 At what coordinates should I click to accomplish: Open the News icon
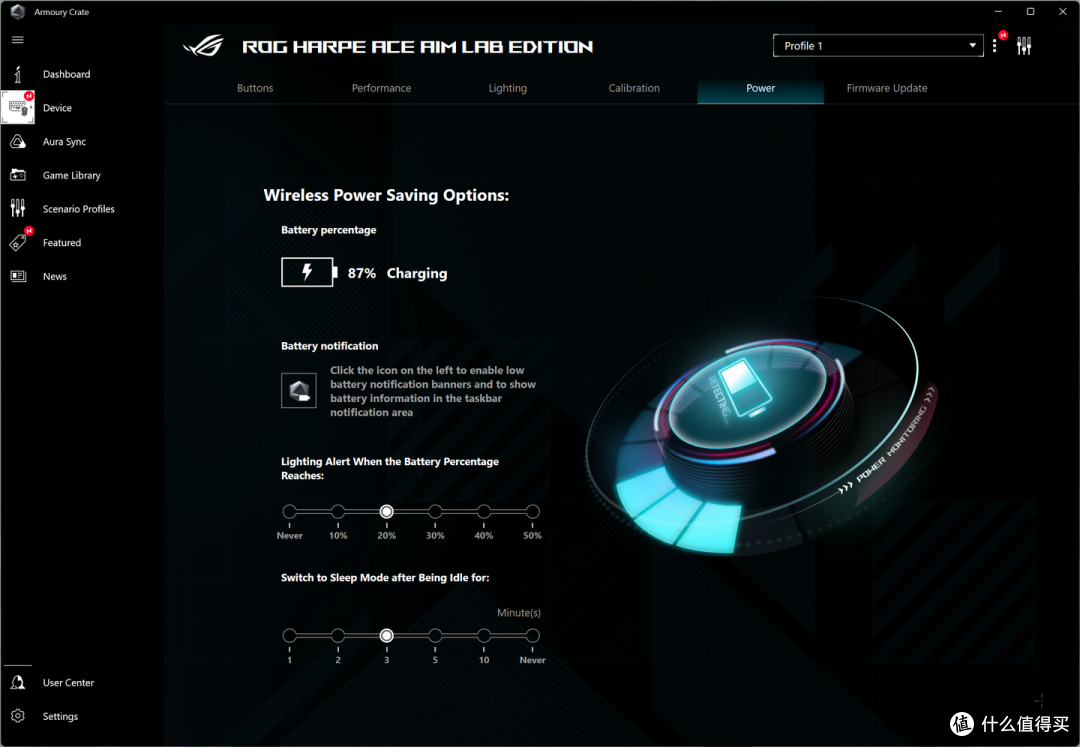click(18, 276)
